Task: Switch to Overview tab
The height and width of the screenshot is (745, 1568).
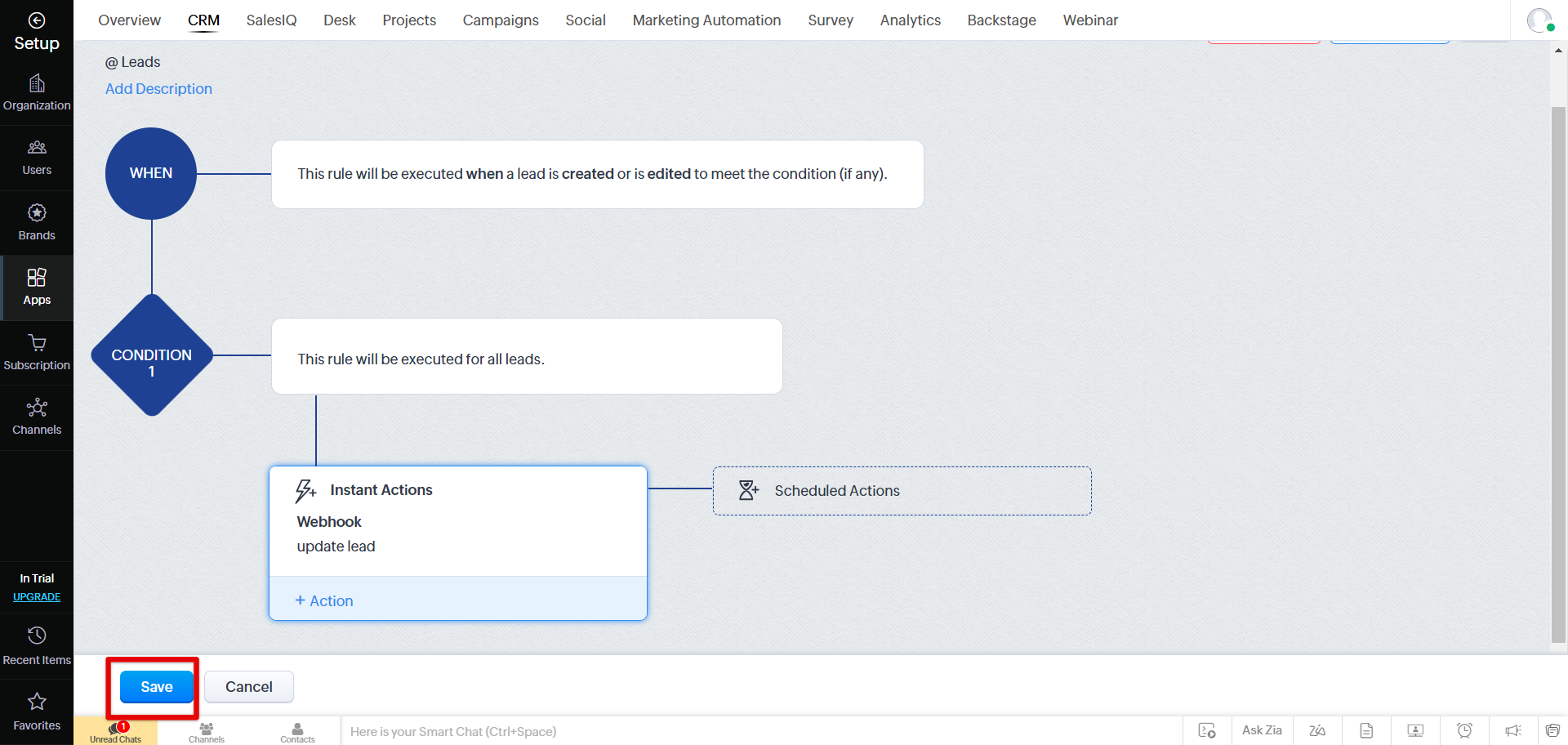Action: click(129, 20)
